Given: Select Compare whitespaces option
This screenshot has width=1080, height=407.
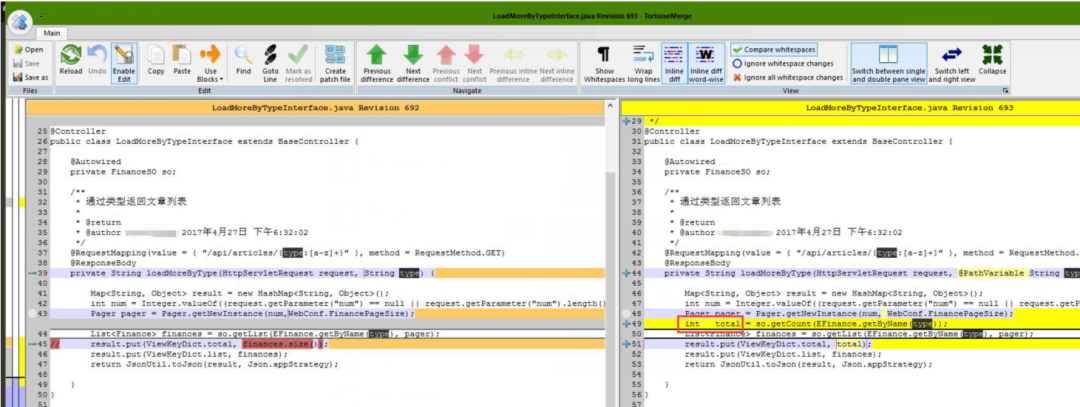Looking at the screenshot, I should (x=773, y=50).
